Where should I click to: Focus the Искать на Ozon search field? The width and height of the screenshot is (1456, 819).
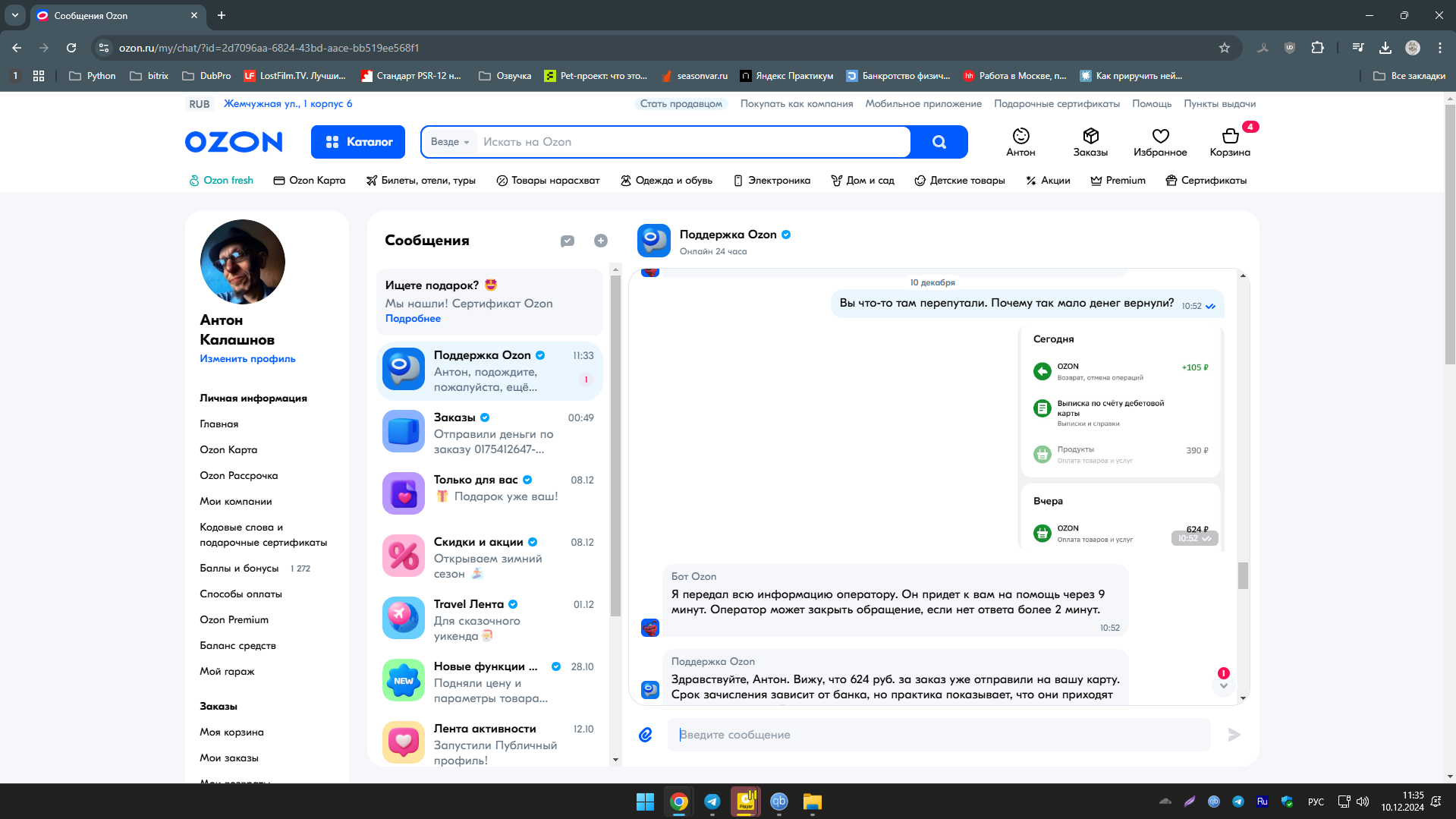coord(692,142)
